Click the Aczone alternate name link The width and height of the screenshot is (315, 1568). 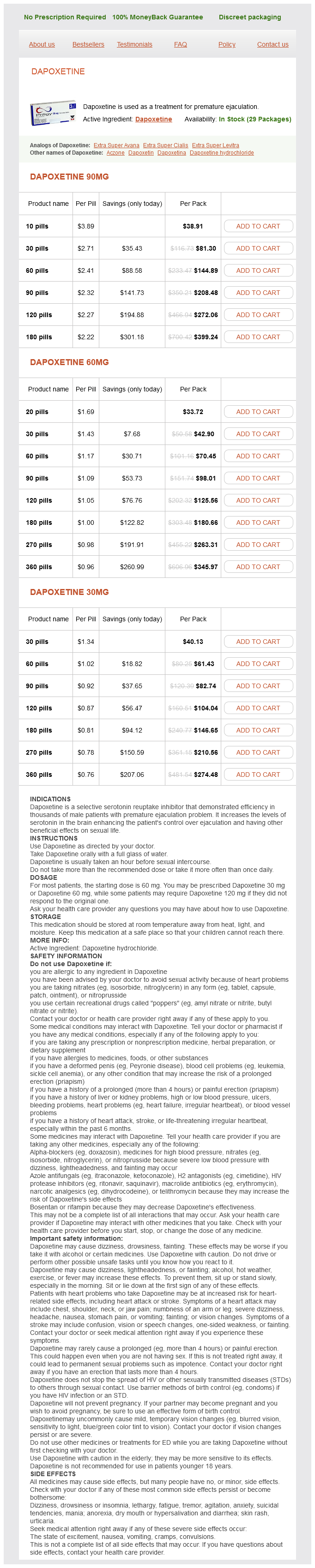point(115,153)
